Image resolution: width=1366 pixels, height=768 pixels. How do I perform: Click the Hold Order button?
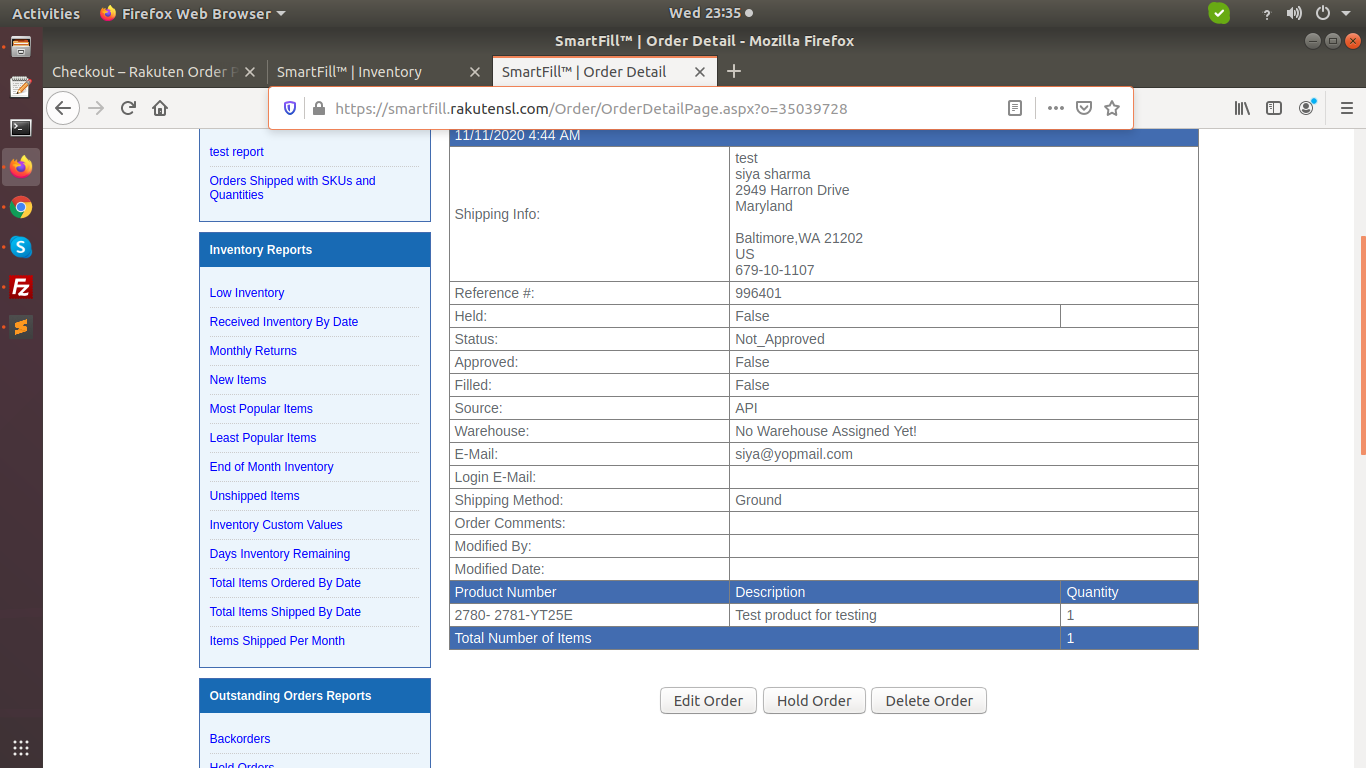(814, 701)
